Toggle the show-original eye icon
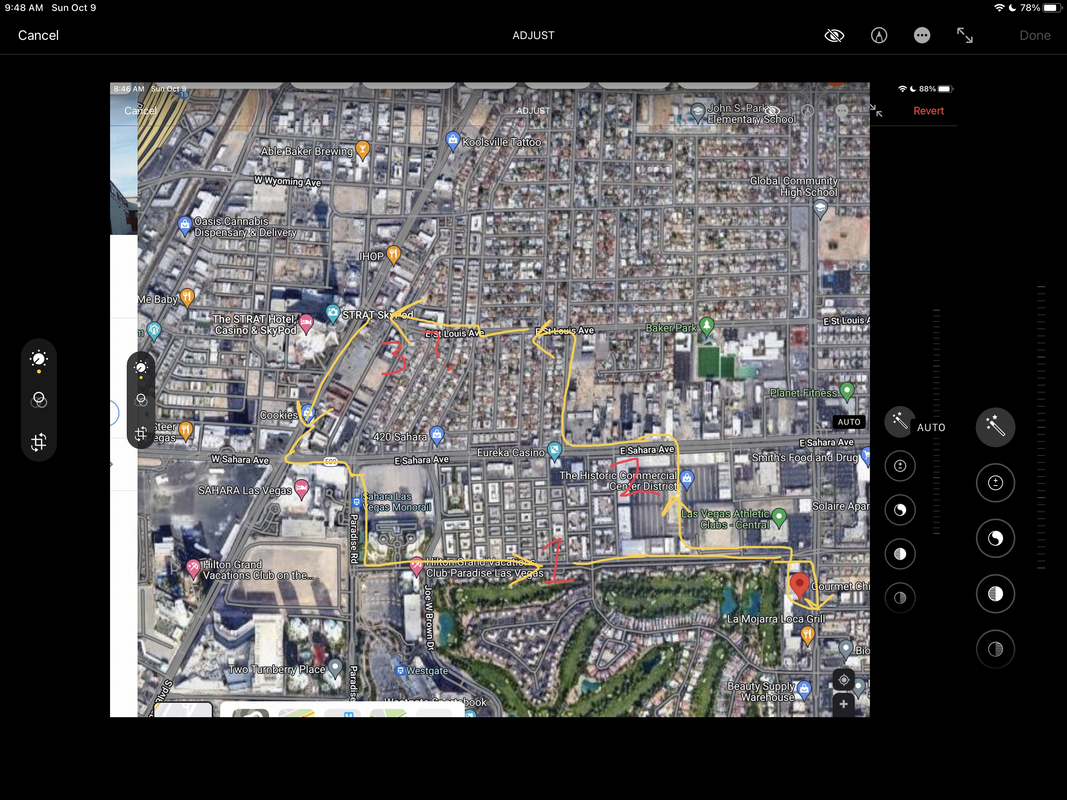This screenshot has height=800, width=1067. (x=834, y=35)
